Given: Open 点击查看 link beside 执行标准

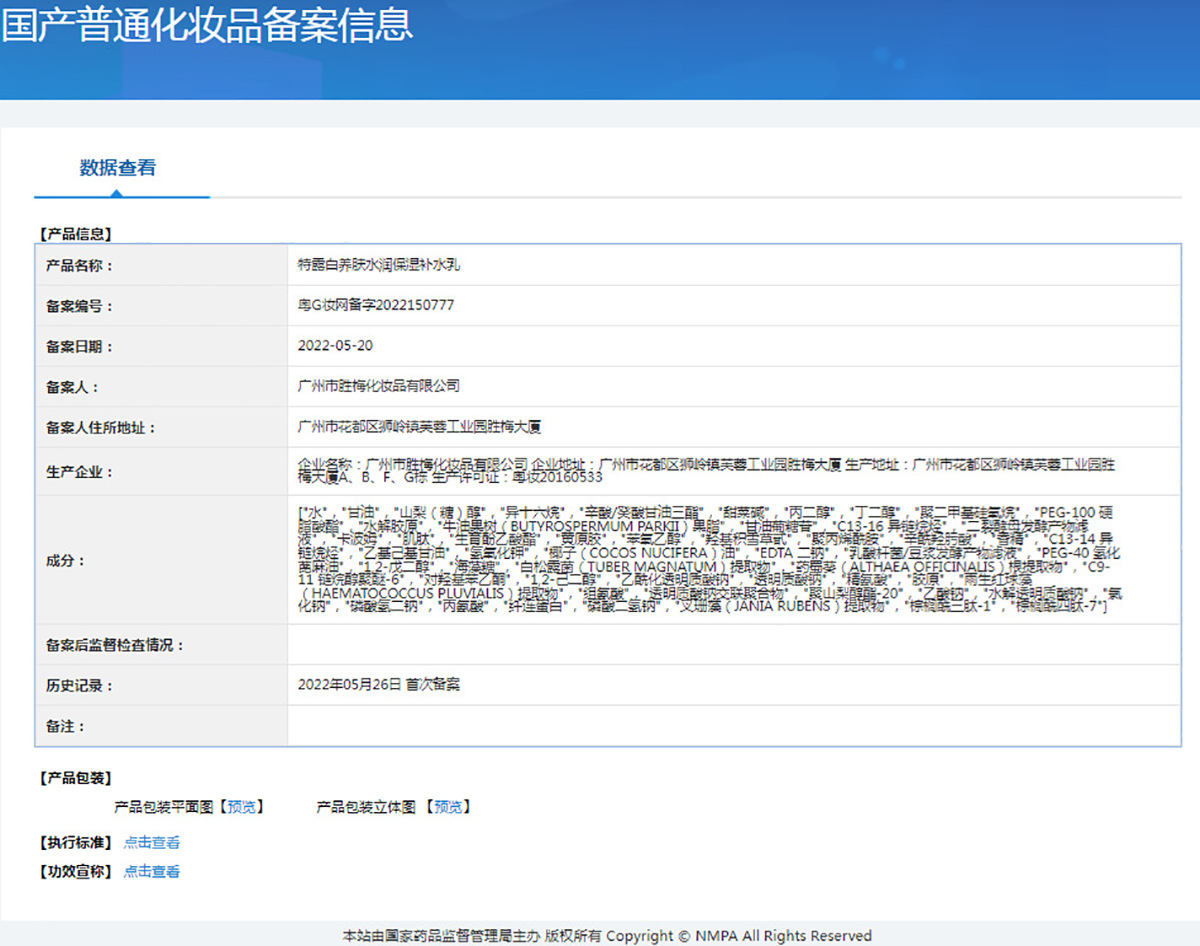Looking at the screenshot, I should click(x=152, y=843).
